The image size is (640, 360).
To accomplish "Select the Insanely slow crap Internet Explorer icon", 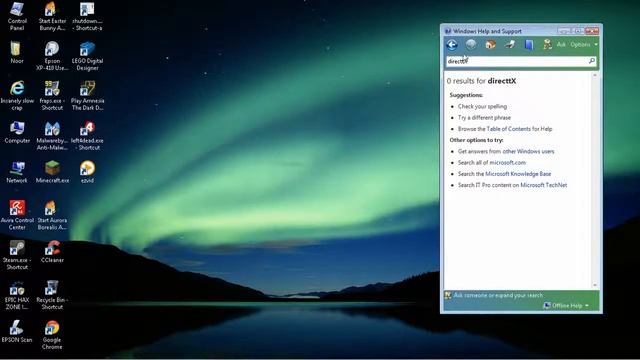I will [17, 96].
